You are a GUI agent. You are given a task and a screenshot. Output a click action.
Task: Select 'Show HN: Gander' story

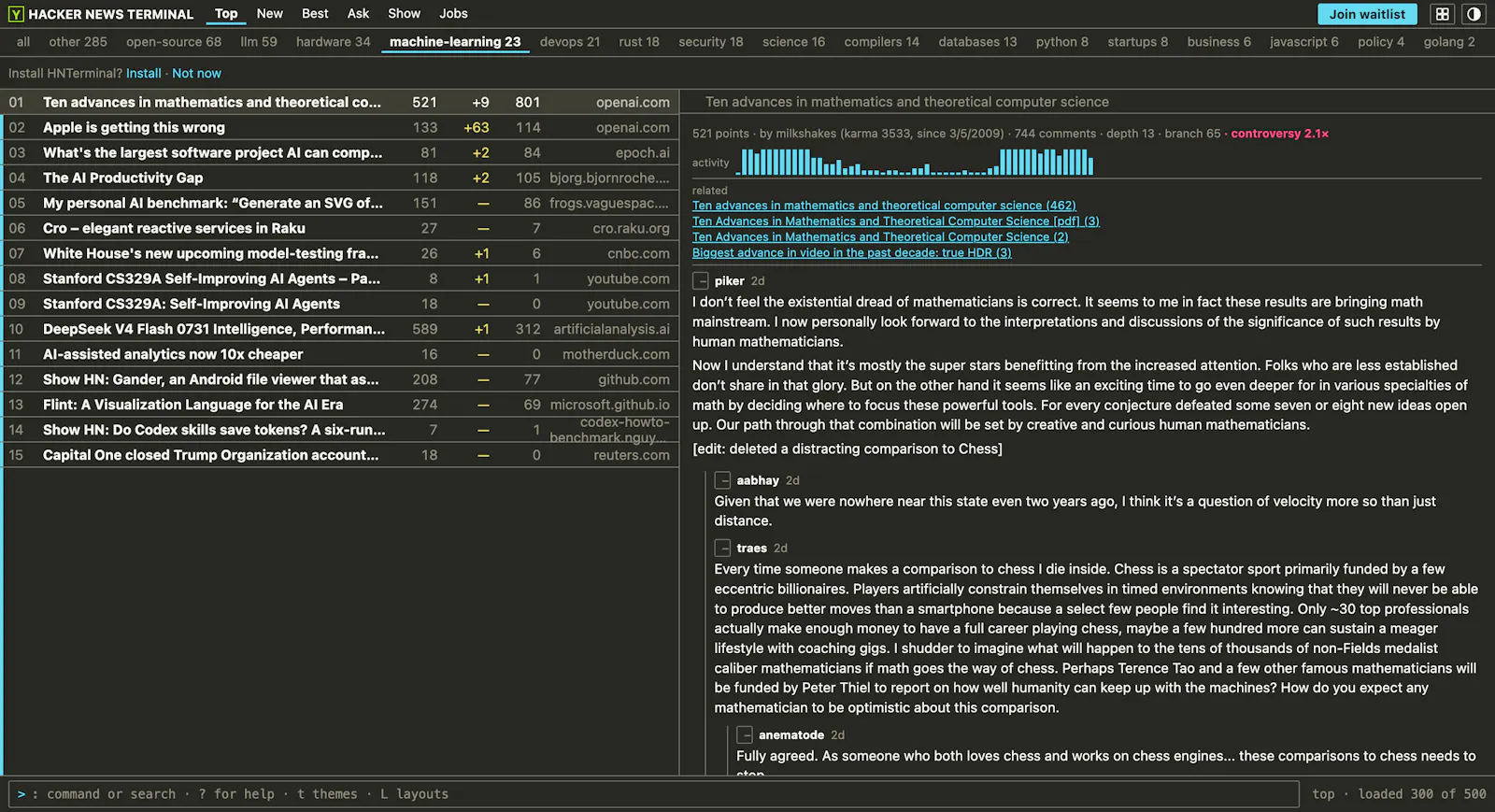point(340,379)
